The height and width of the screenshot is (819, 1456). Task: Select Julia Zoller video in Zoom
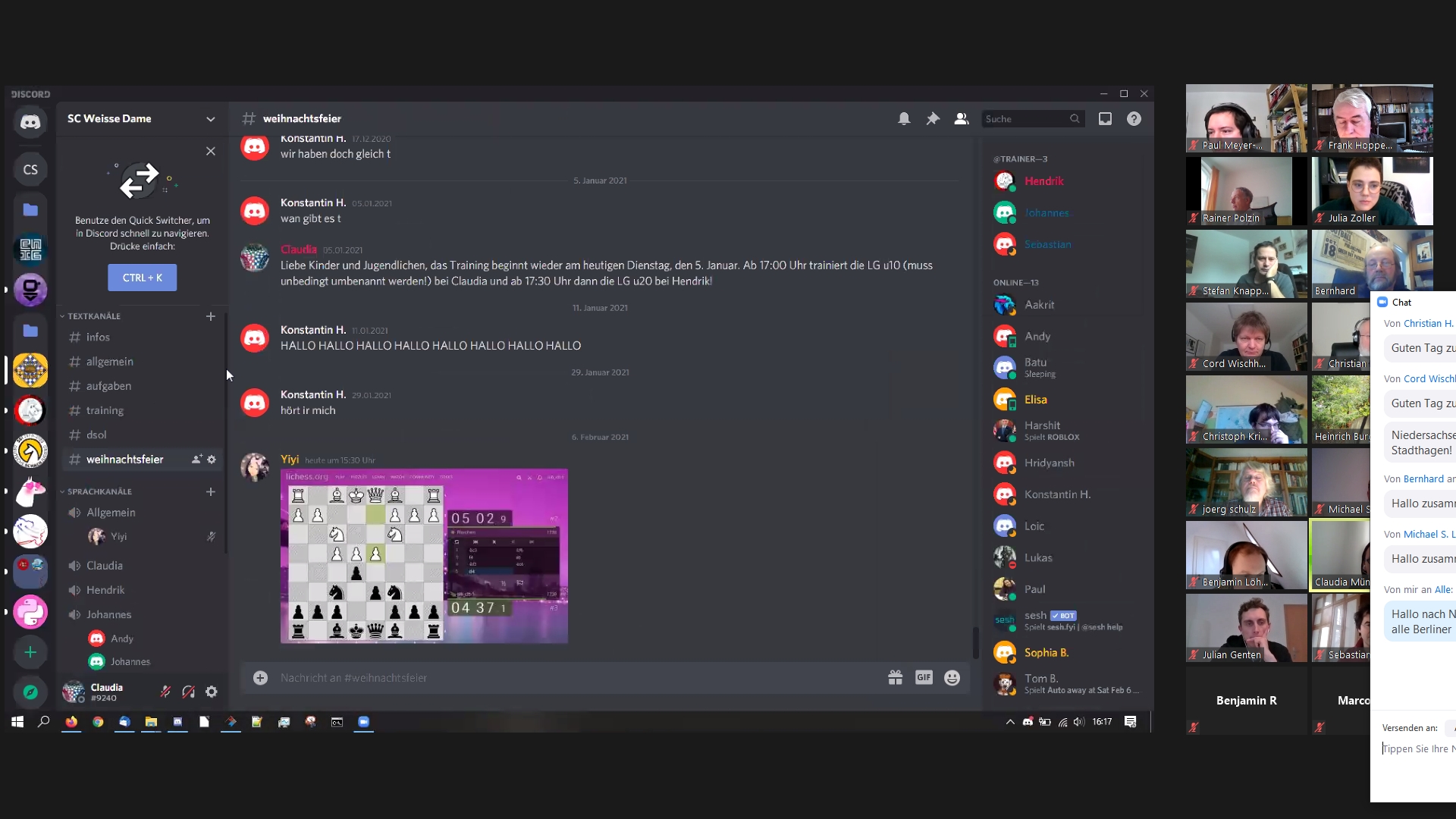(x=1373, y=191)
